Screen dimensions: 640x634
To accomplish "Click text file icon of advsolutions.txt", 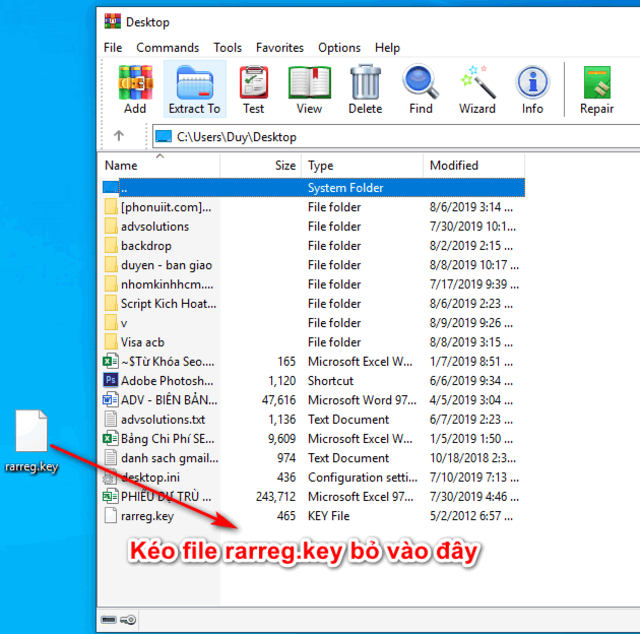I will point(110,420).
